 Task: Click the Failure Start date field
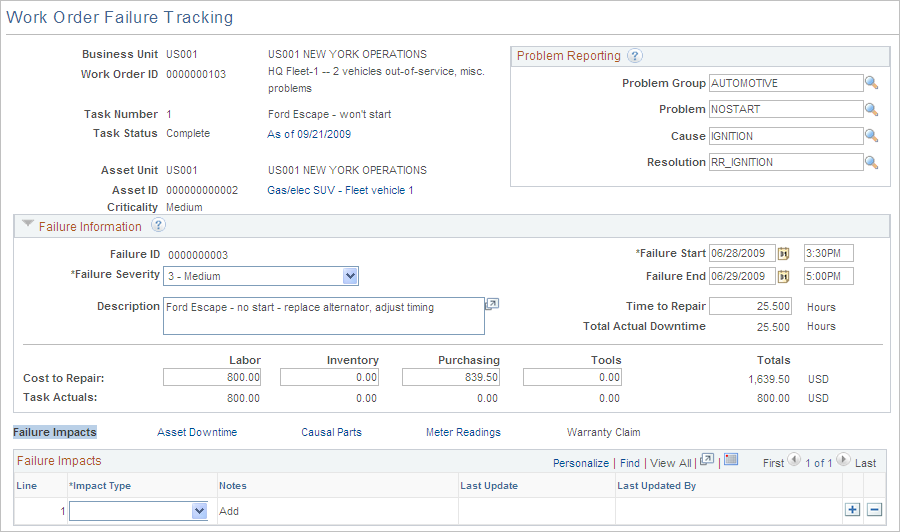point(742,253)
